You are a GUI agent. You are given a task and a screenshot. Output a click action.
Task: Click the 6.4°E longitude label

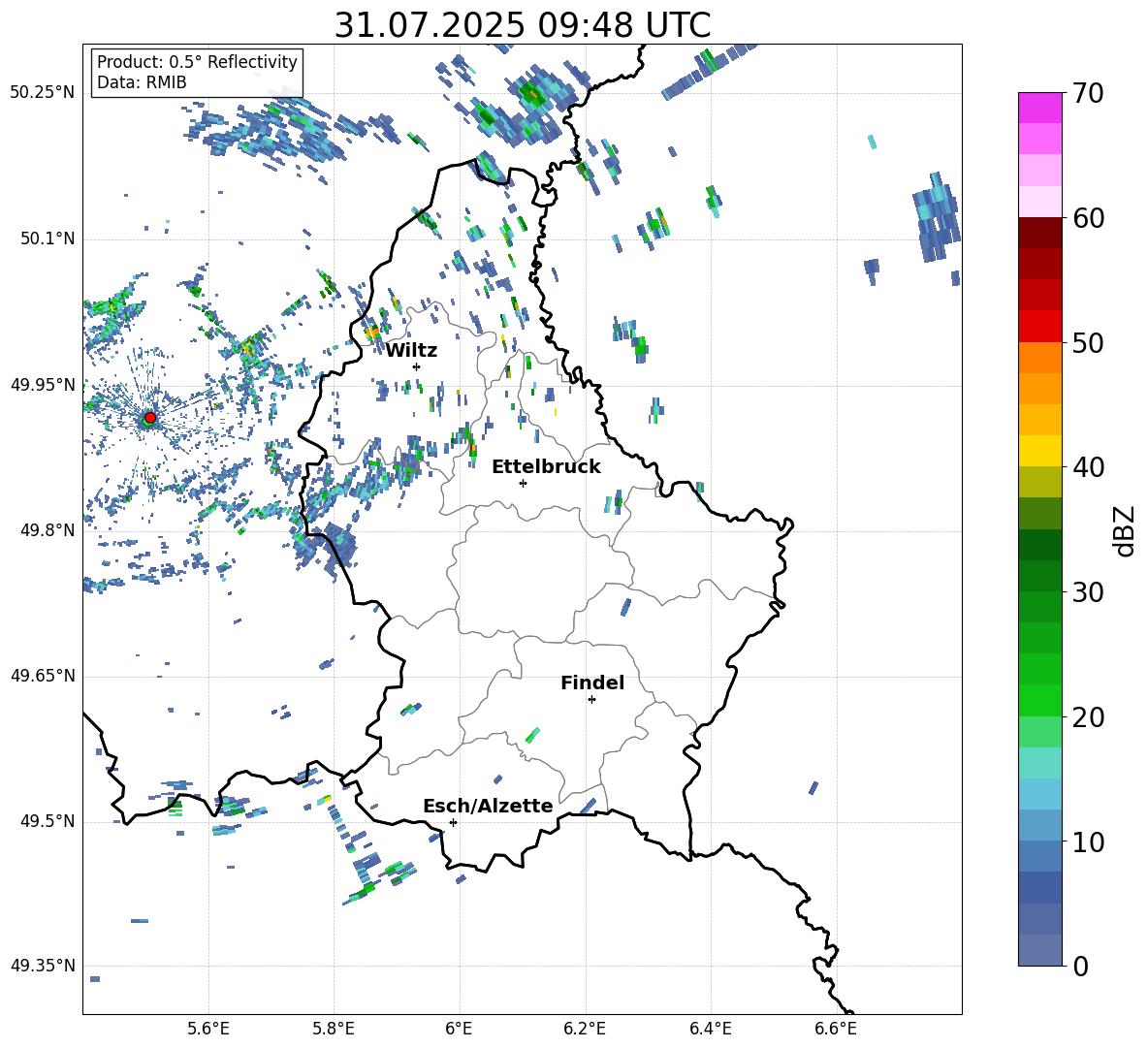711,1029
